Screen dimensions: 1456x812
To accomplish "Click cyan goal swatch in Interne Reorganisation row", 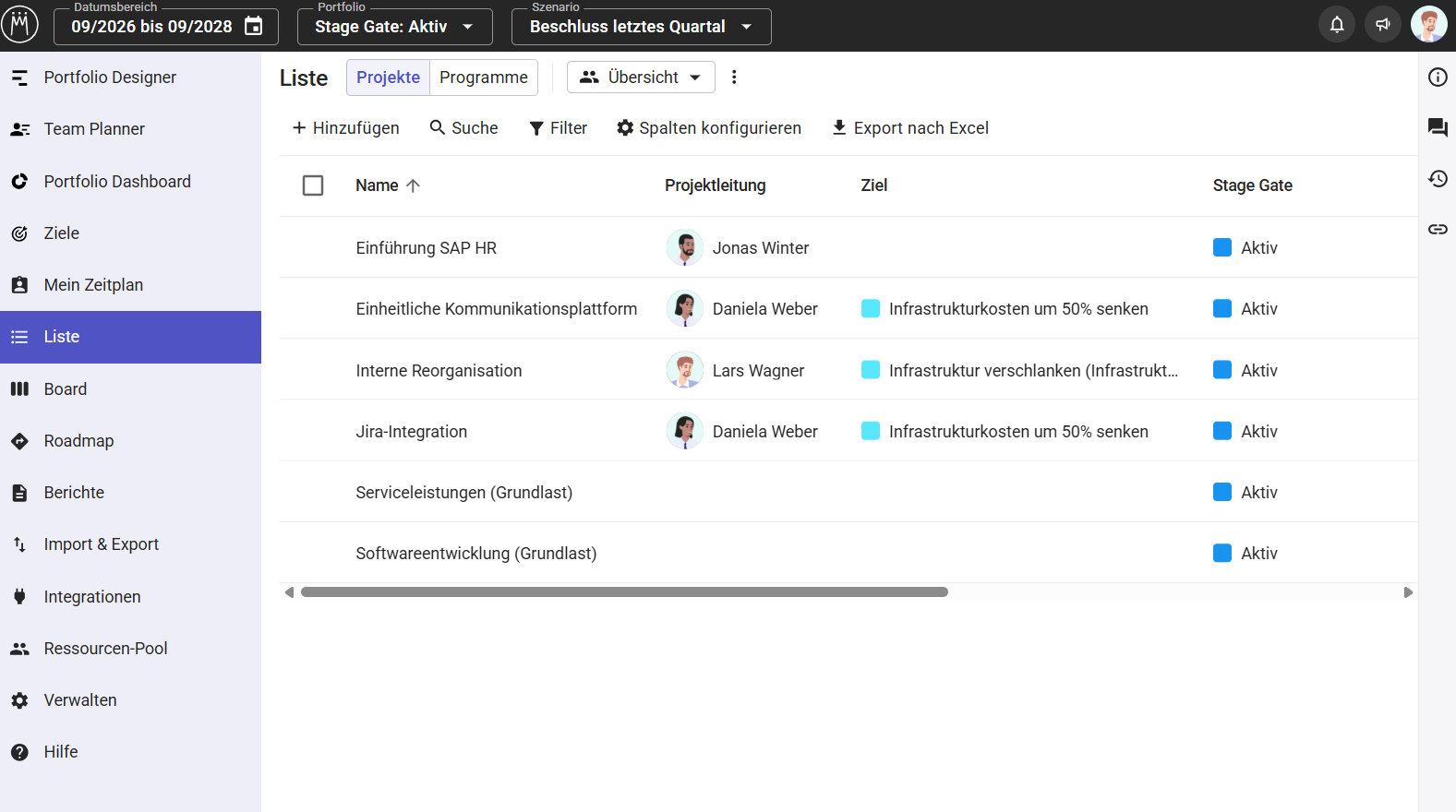I will point(871,370).
